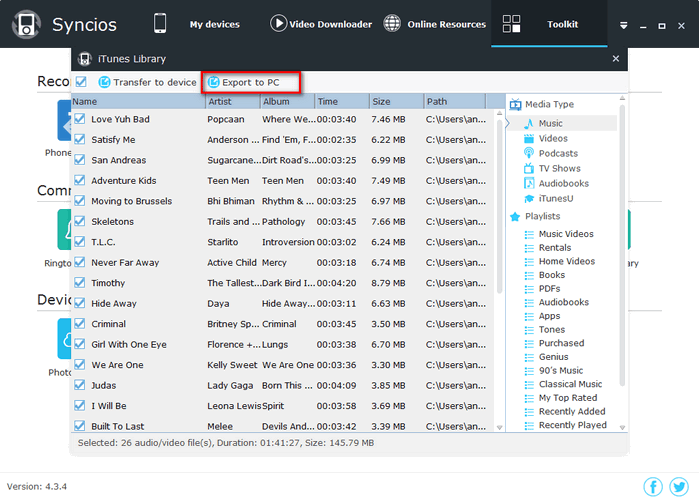Click the Transfer to device icon
Image resolution: width=699 pixels, height=502 pixels.
point(104,82)
